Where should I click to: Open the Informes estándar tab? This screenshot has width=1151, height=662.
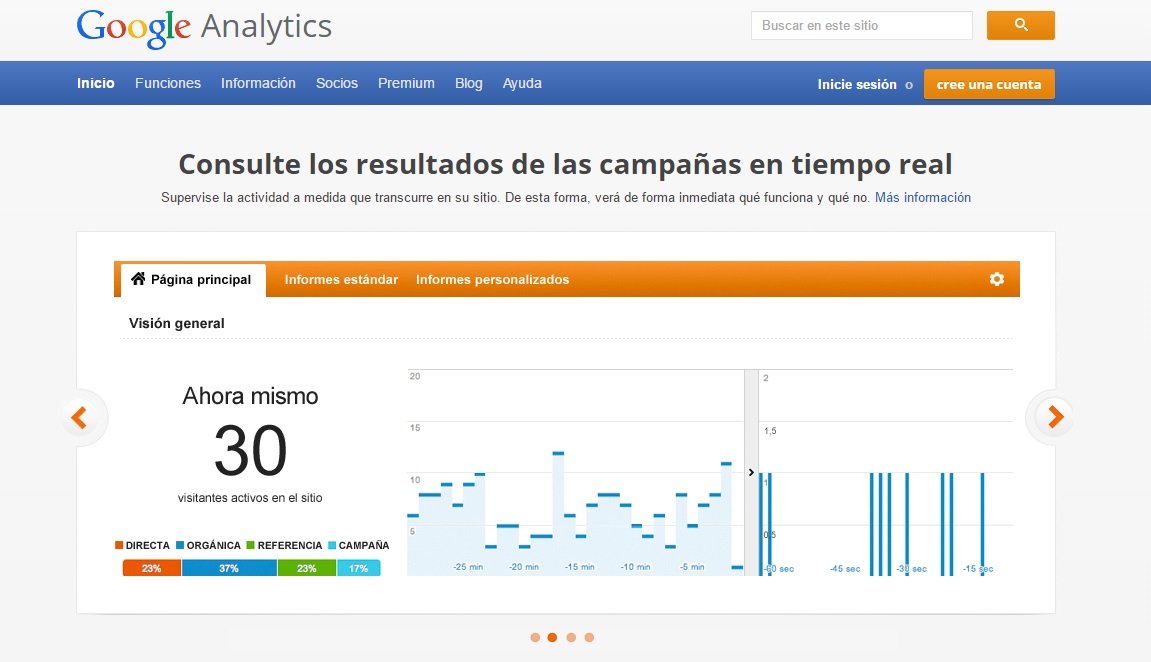click(341, 280)
